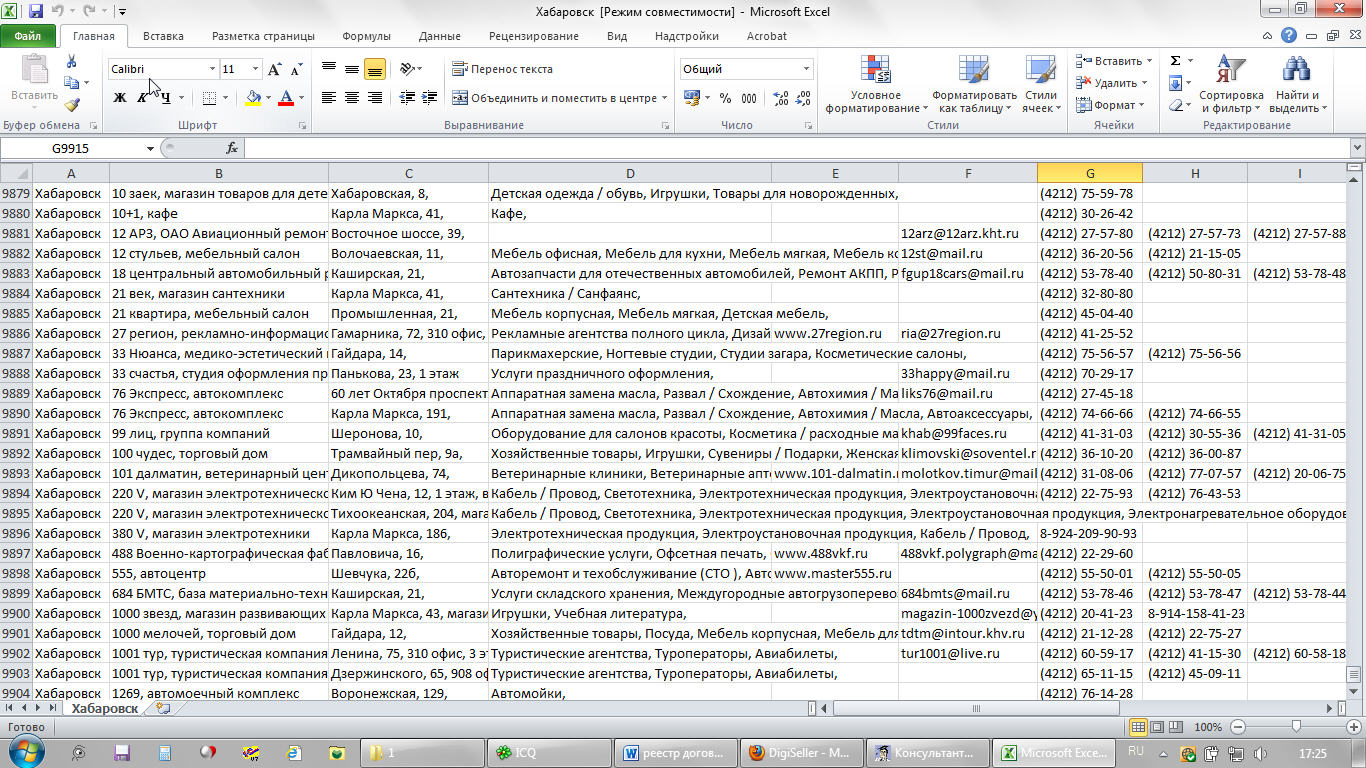This screenshot has height=768, width=1366.
Task: Switch to Разметка страницы tab
Action: [x=263, y=36]
